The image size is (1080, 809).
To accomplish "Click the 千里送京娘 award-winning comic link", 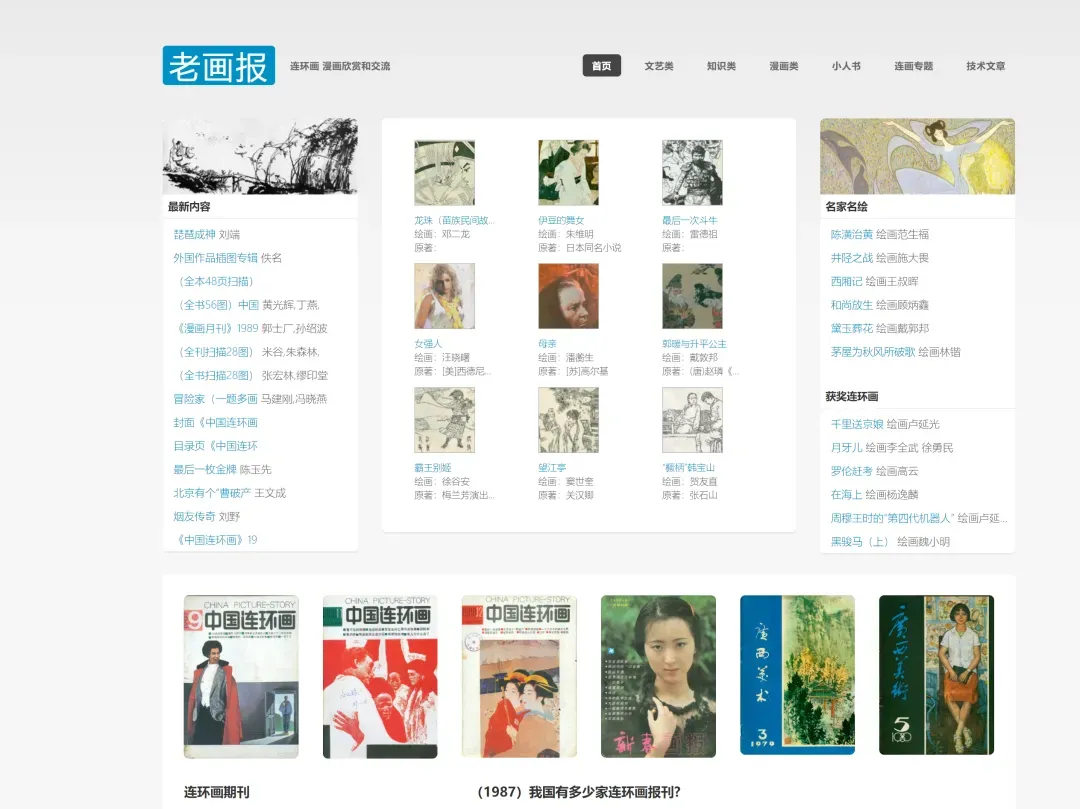I will (856, 424).
